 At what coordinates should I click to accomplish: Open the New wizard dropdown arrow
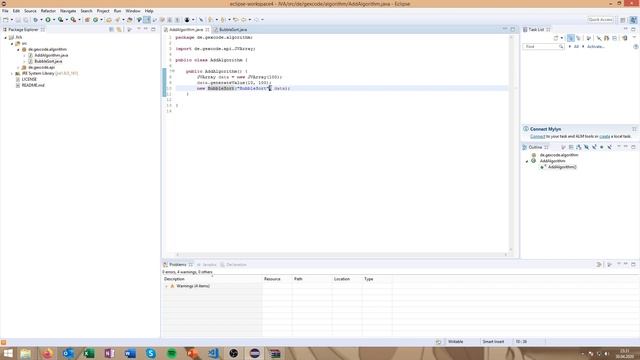(11, 20)
